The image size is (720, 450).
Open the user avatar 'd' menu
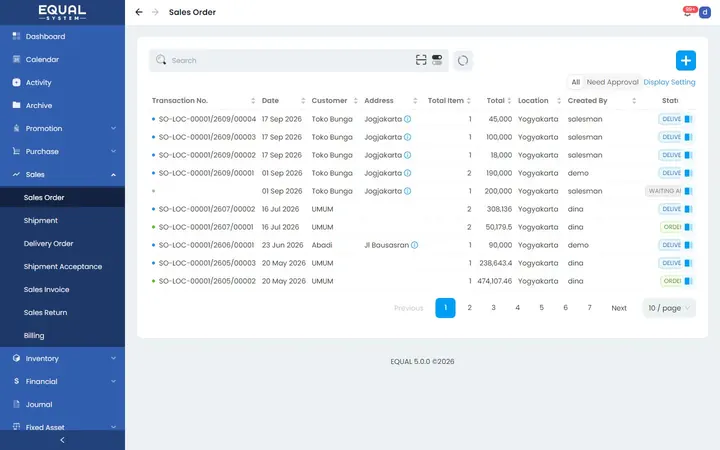(704, 12)
